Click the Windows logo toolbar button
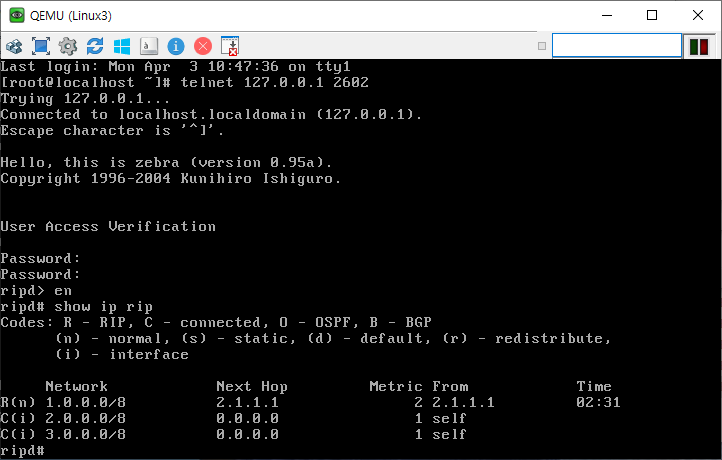This screenshot has width=722, height=460. point(122,46)
